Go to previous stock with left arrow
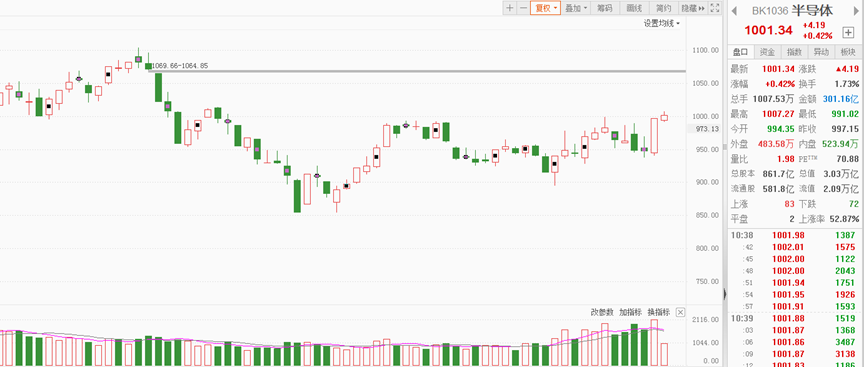The height and width of the screenshot is (367, 864). (735, 11)
